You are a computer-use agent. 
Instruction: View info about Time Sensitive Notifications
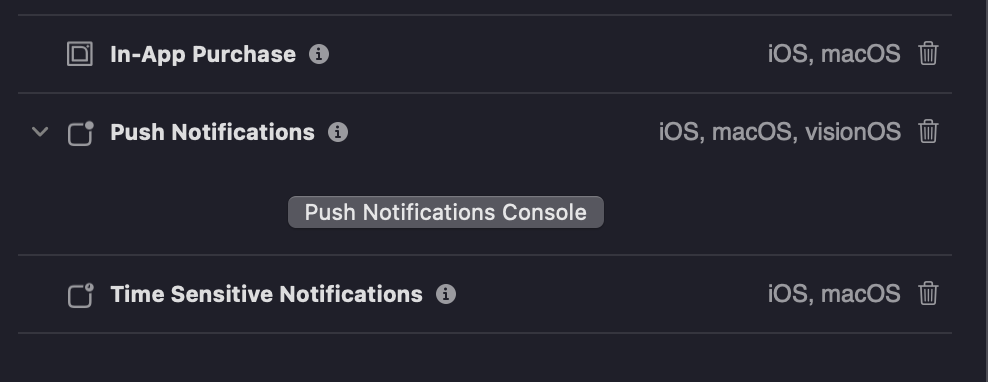tap(446, 294)
